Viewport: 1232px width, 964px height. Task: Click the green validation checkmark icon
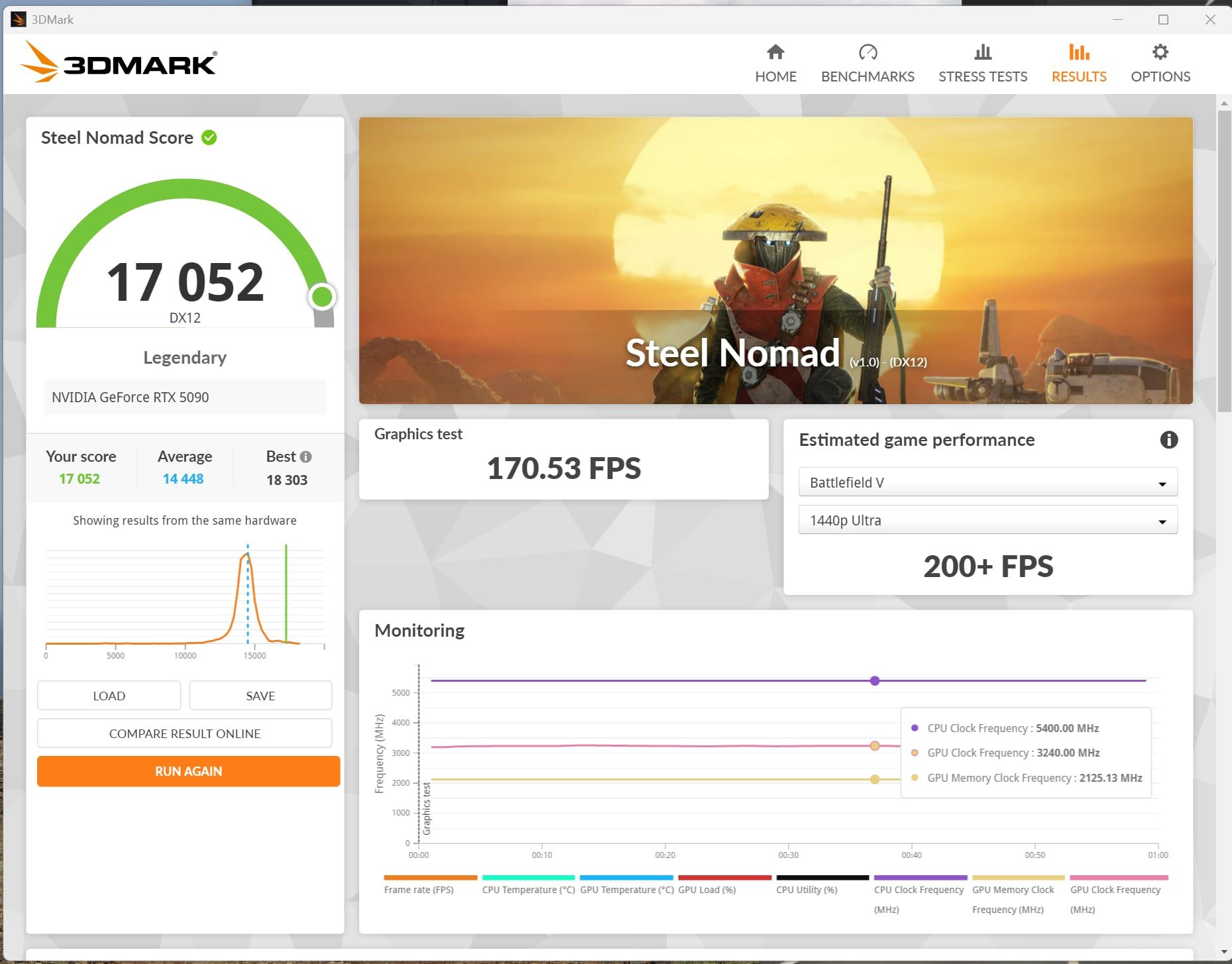tap(209, 138)
